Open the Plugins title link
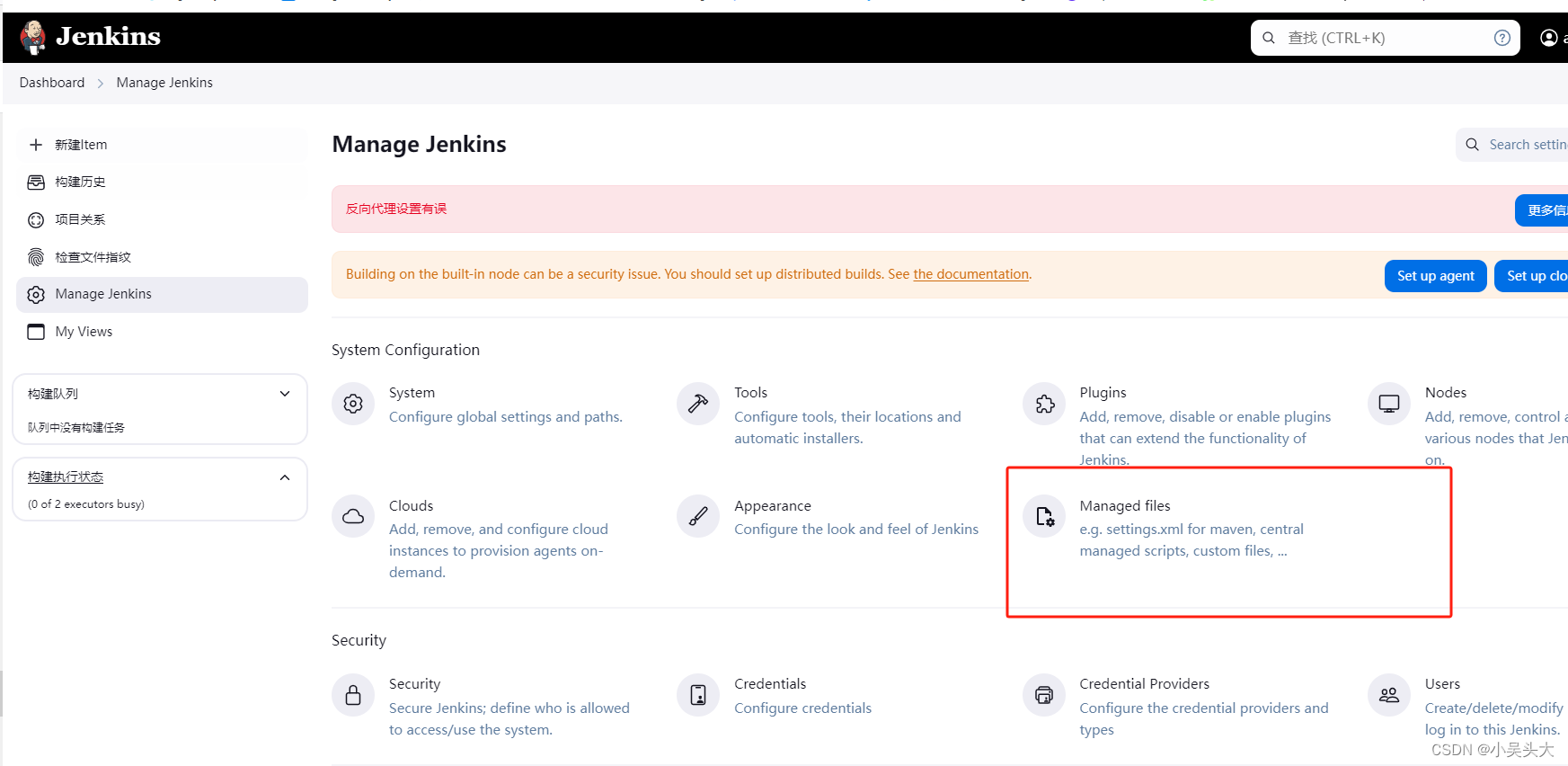Image resolution: width=1568 pixels, height=766 pixels. pos(1103,393)
